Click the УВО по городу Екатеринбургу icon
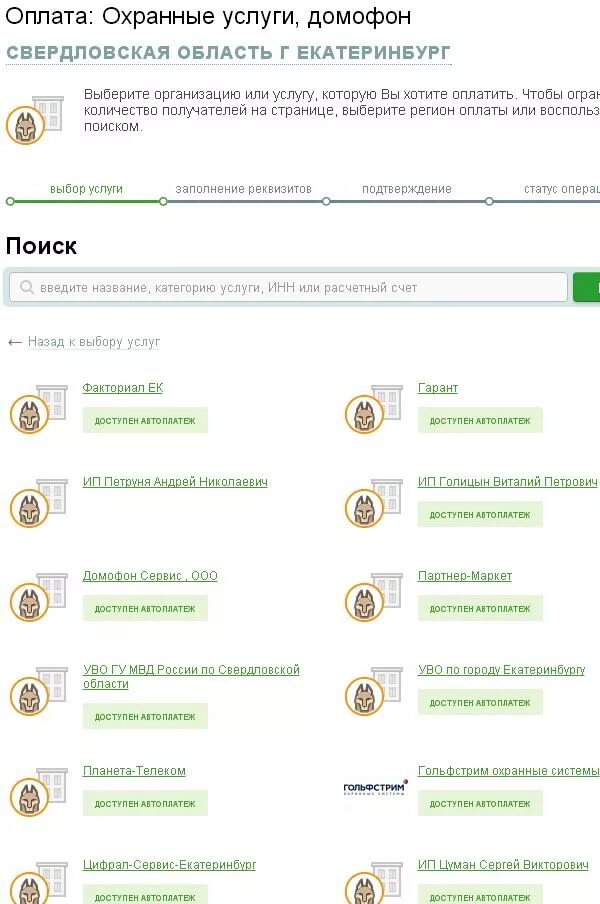Screen dimensions: 600x904 coord(373,691)
